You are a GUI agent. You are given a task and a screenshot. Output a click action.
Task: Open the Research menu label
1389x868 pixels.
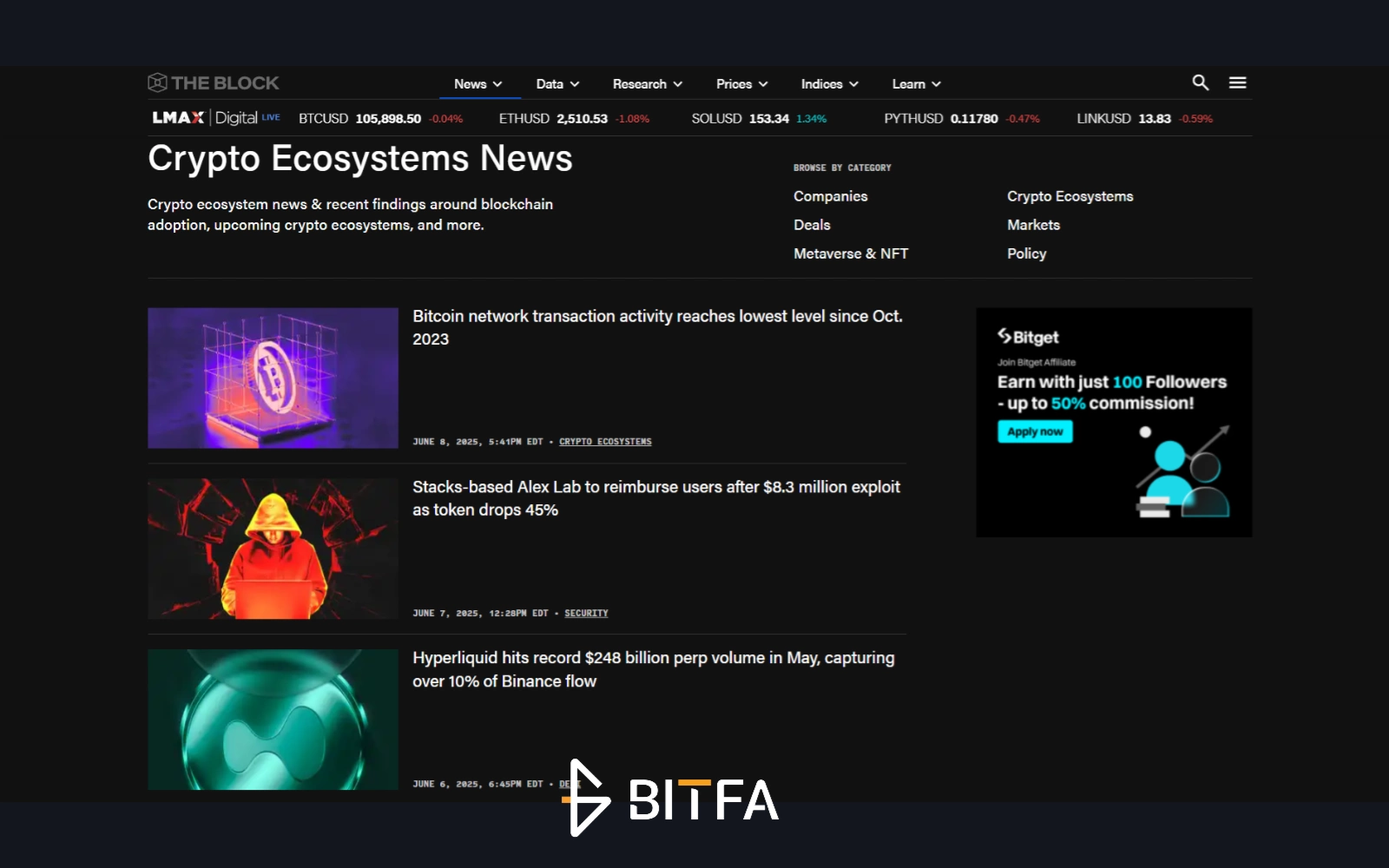640,84
